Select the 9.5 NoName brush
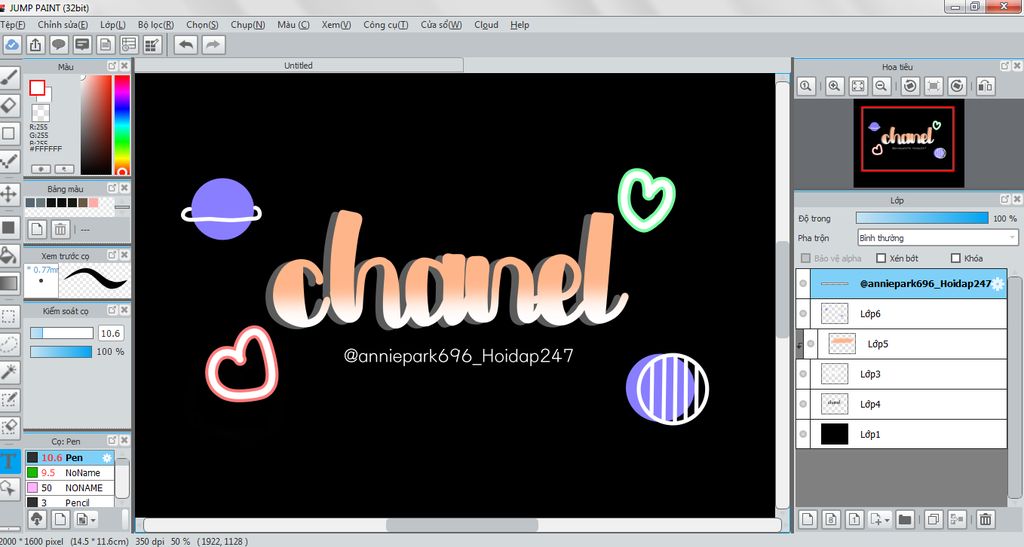This screenshot has width=1024, height=547. point(70,473)
